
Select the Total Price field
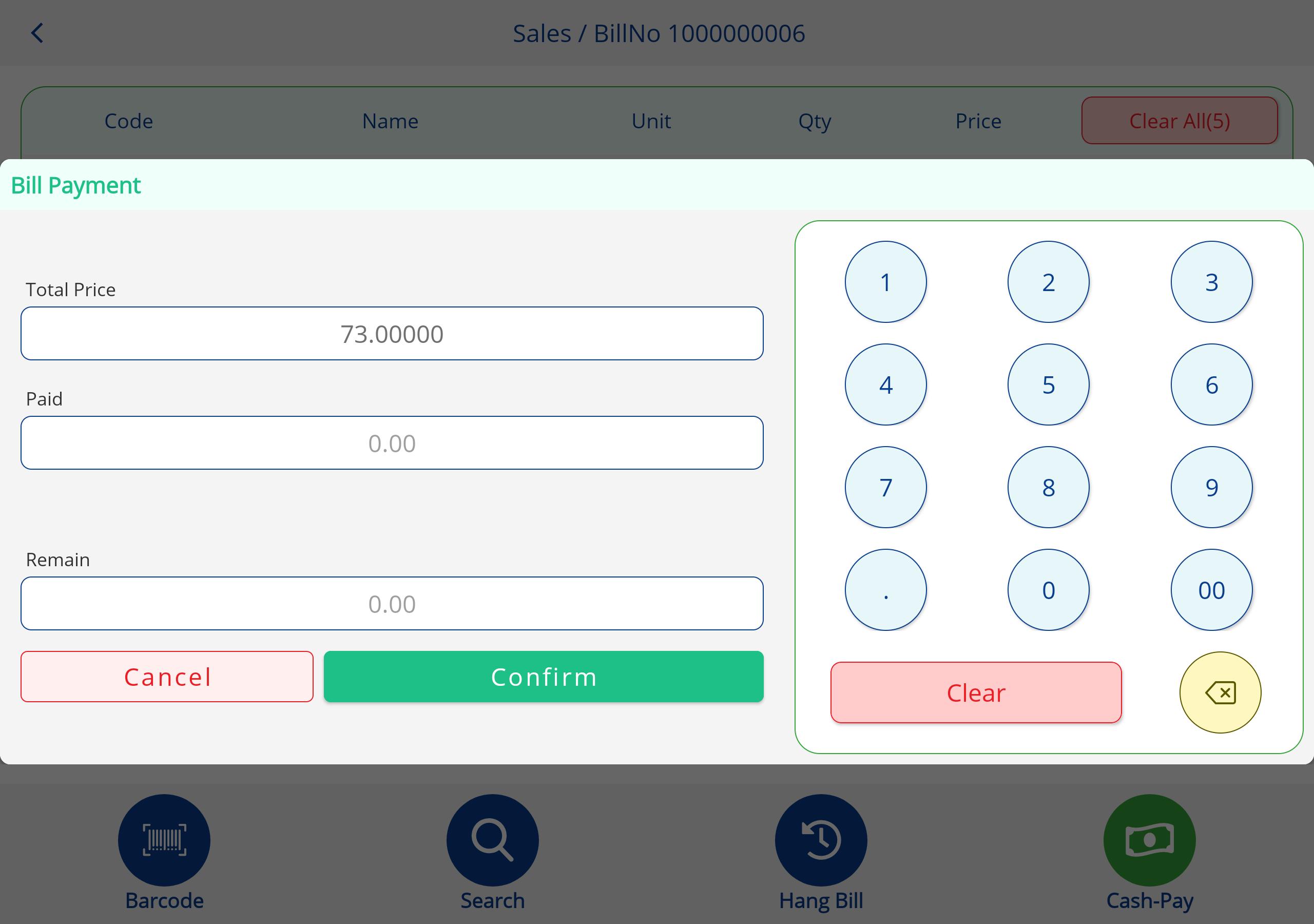point(392,334)
